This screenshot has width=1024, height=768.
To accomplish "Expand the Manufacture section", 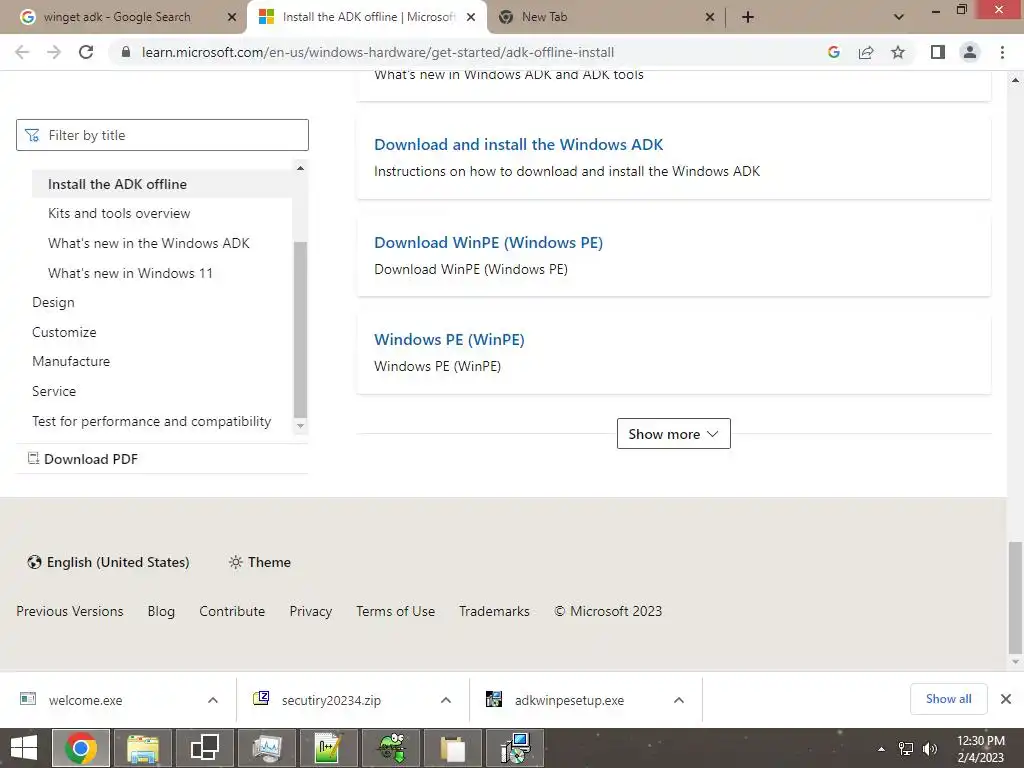I will (x=71, y=362).
